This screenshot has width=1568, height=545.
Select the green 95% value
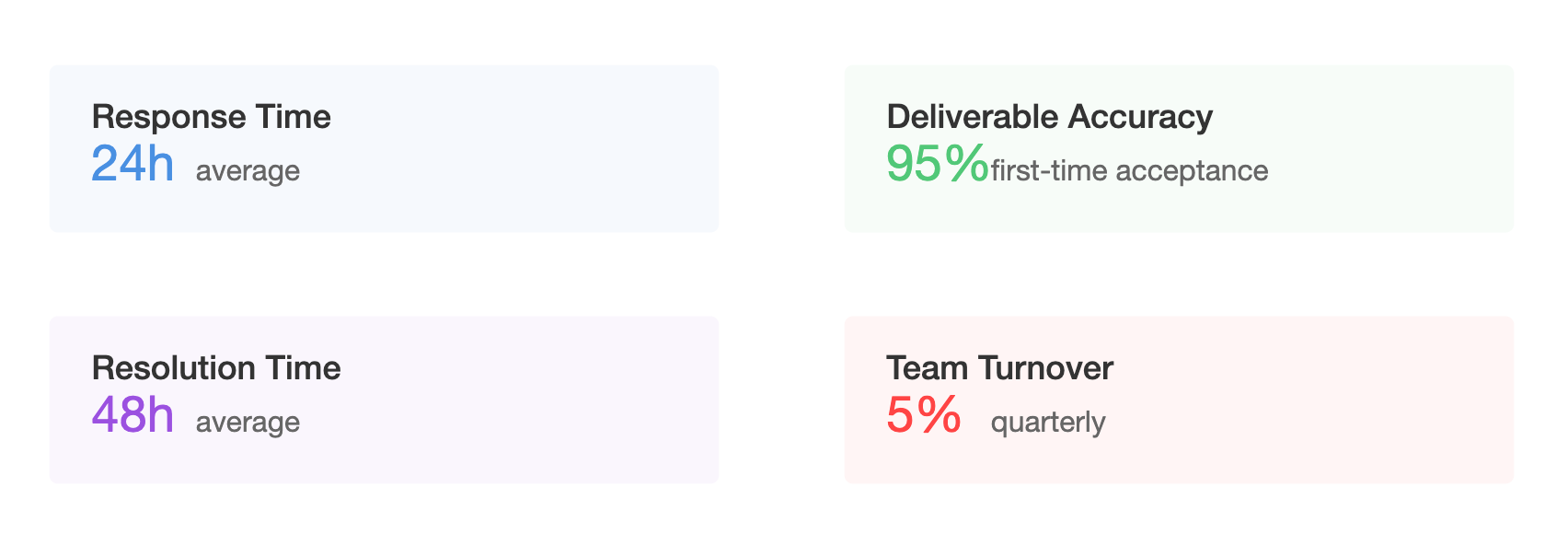click(938, 164)
